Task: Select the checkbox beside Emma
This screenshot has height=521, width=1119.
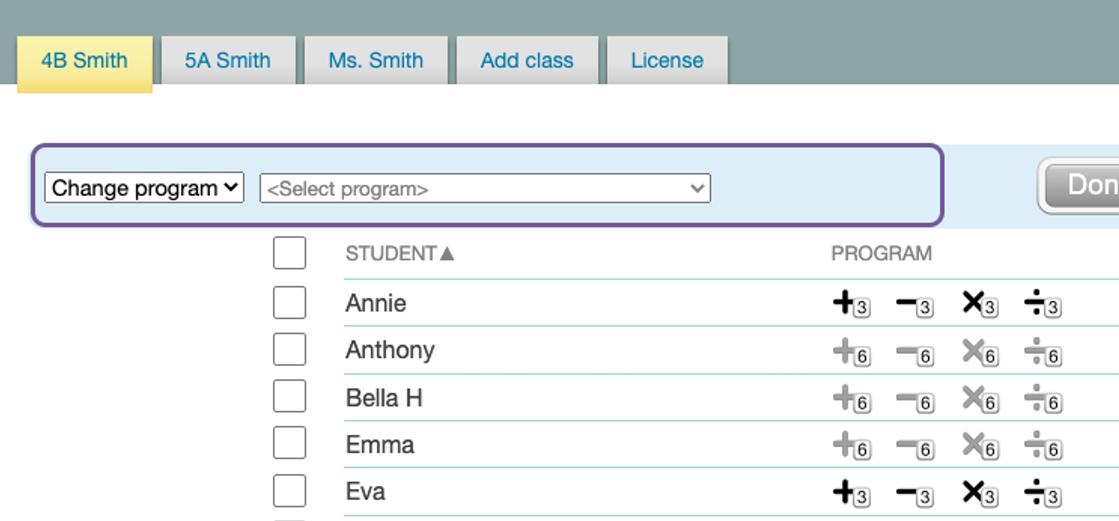Action: tap(289, 443)
